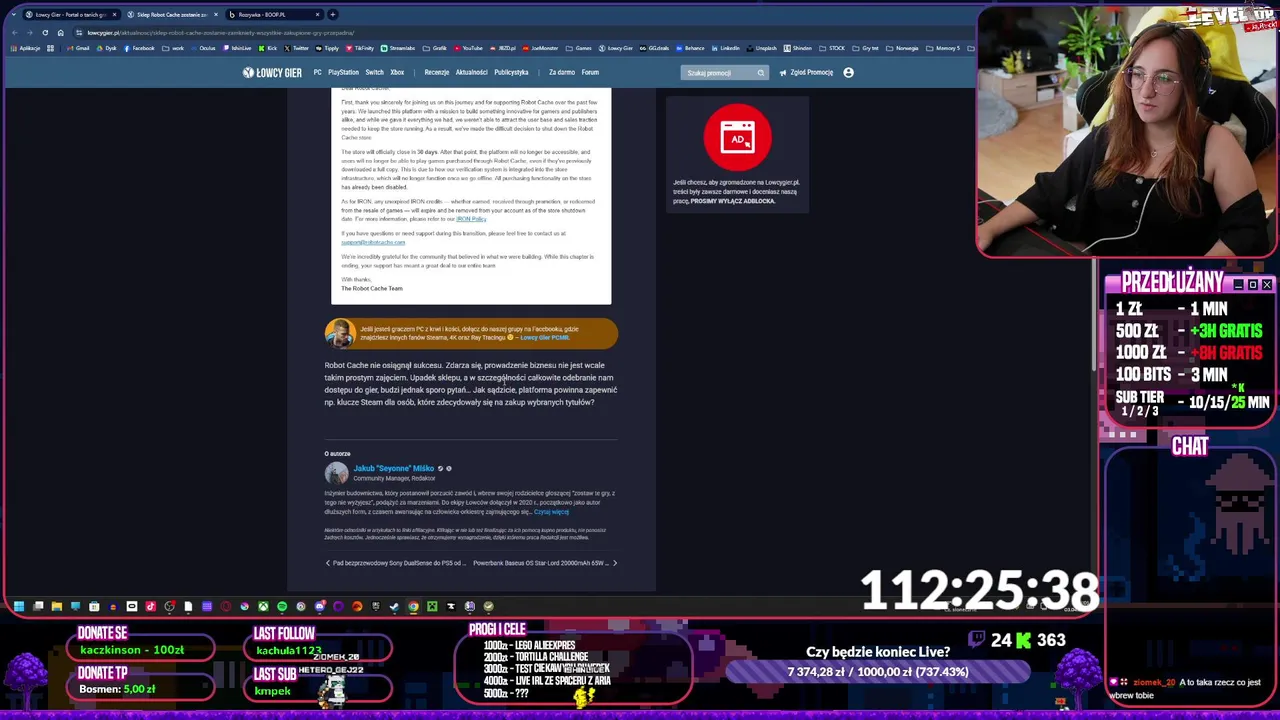Image resolution: width=1280 pixels, height=720 pixels.
Task: Open the Recenzje section
Action: coord(437,72)
